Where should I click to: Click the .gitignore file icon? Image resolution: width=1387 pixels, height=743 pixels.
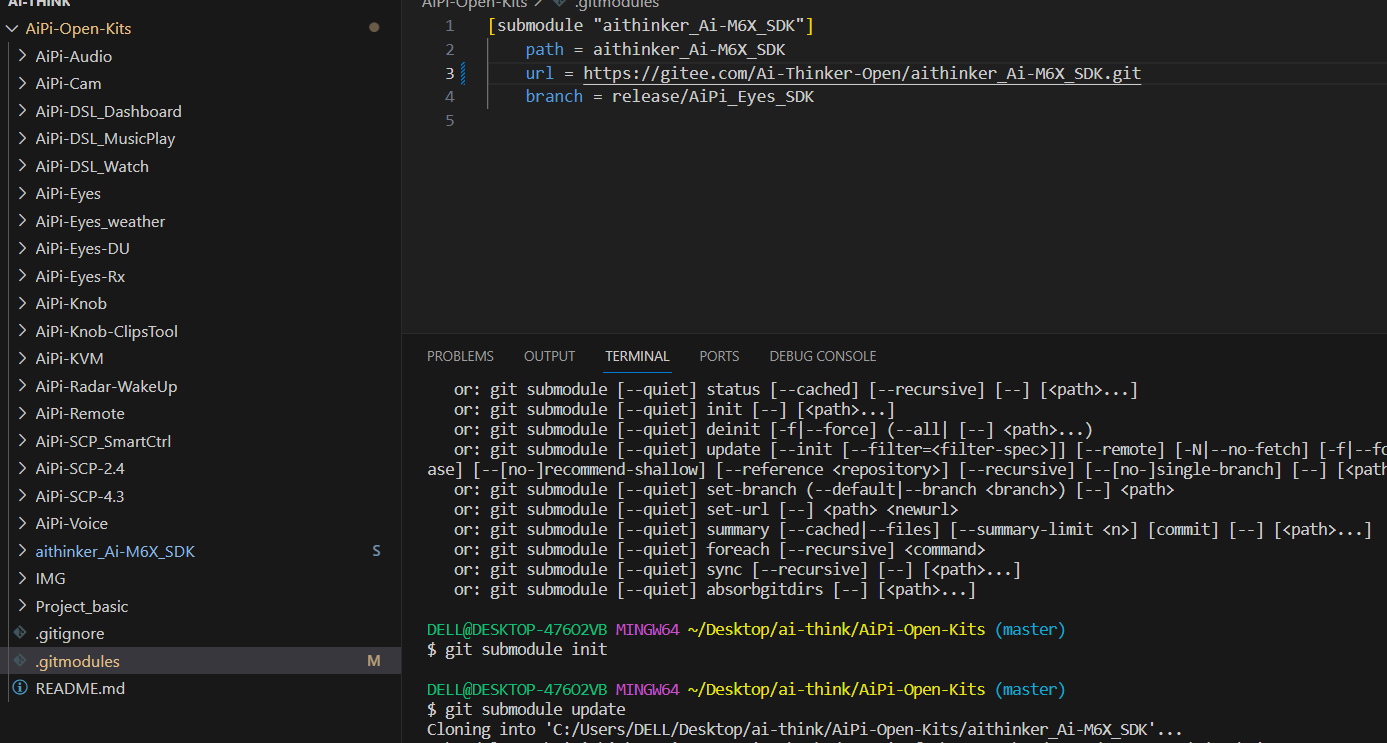click(19, 634)
